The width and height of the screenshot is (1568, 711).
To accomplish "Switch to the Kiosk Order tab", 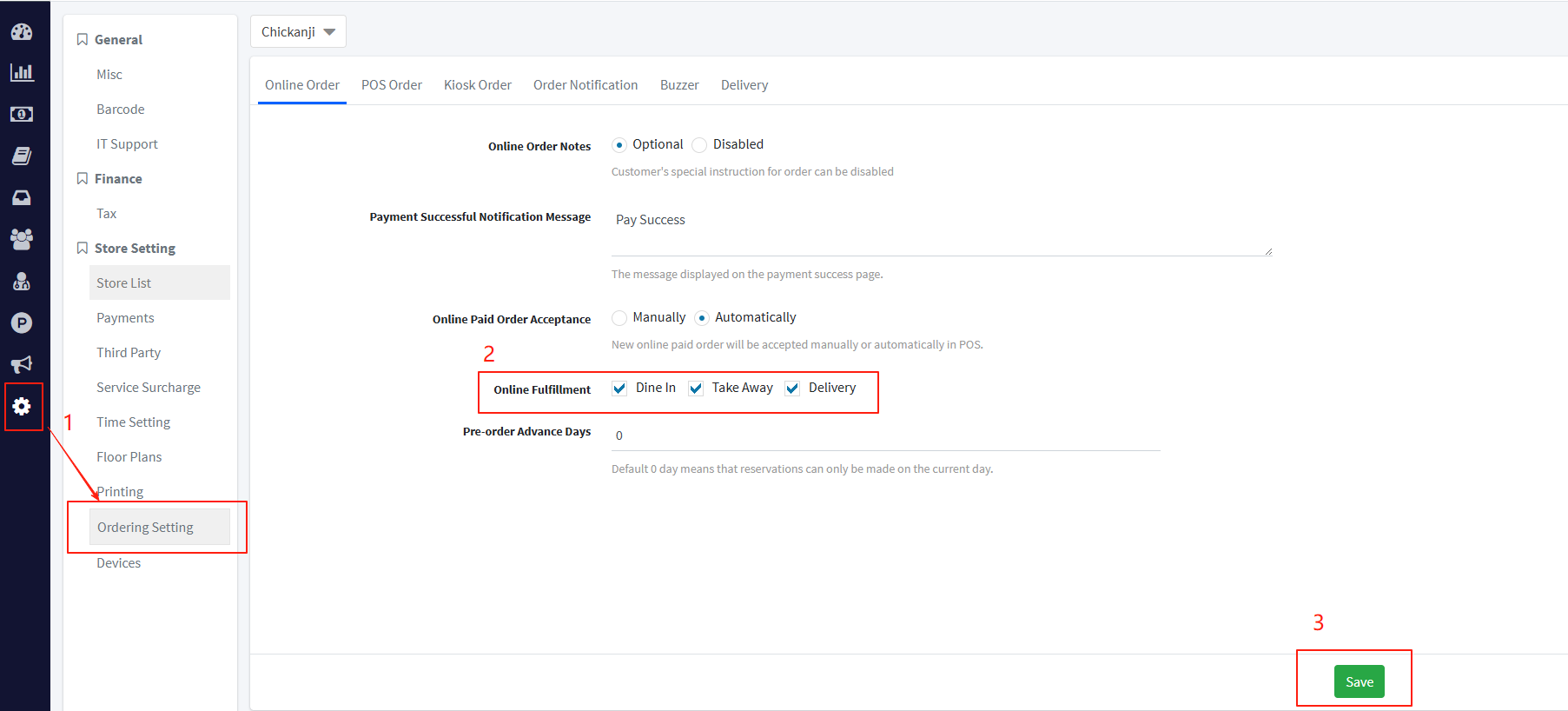I will [x=478, y=85].
